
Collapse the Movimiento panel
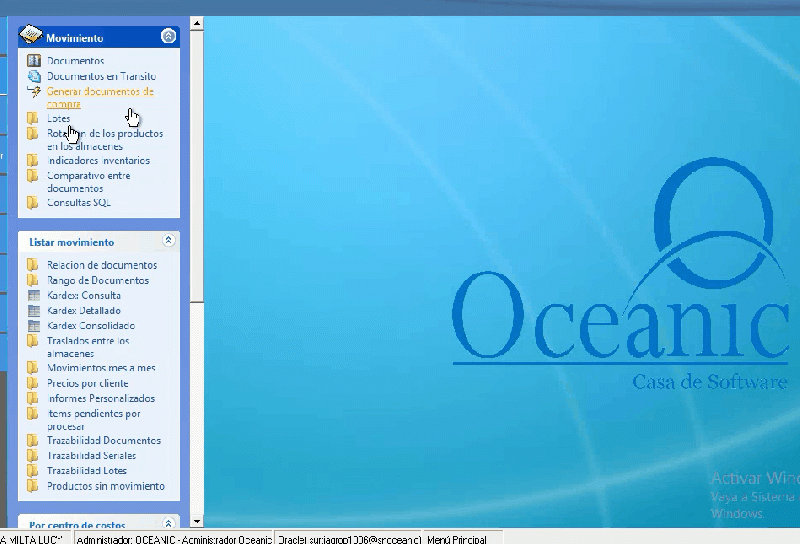tap(168, 37)
